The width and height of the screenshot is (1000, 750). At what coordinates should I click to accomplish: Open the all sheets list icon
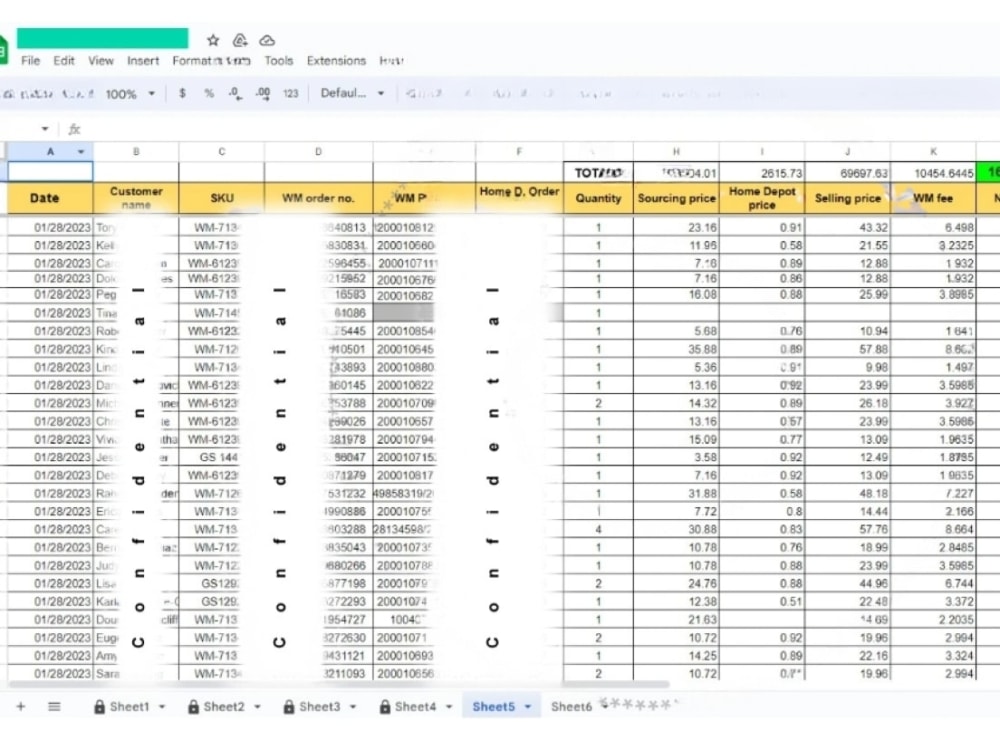click(x=54, y=706)
